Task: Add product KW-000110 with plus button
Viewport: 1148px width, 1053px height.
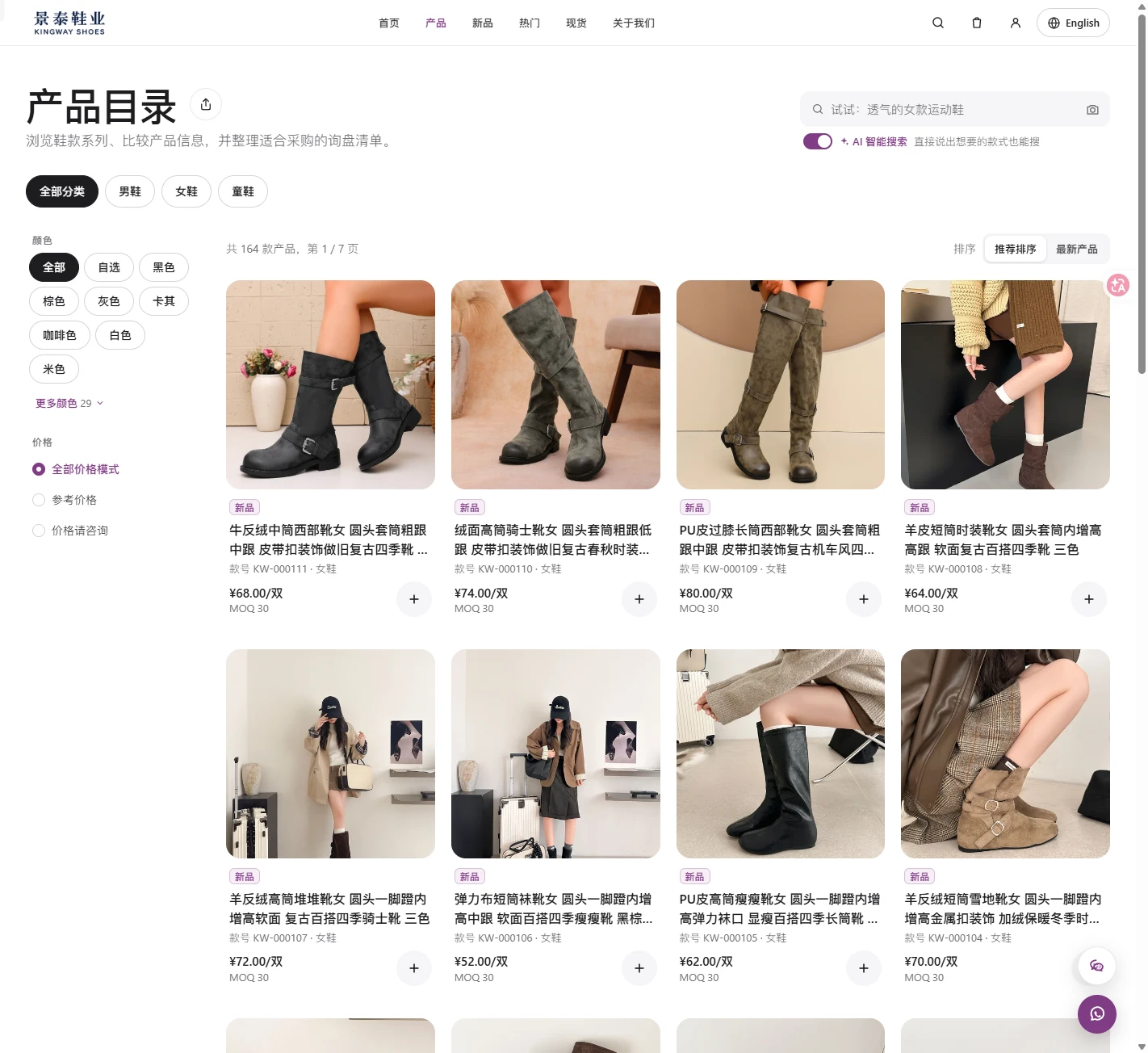Action: (x=639, y=599)
